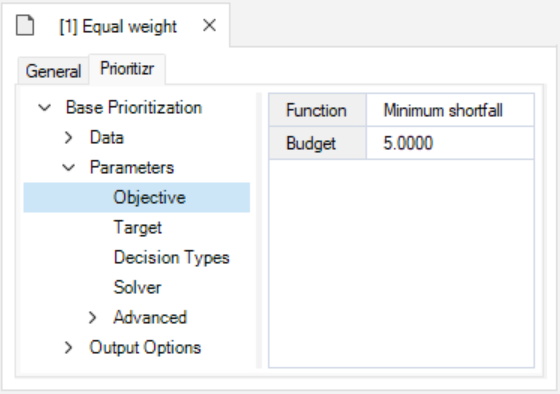
Task: Select the Solver item
Action: tap(138, 287)
